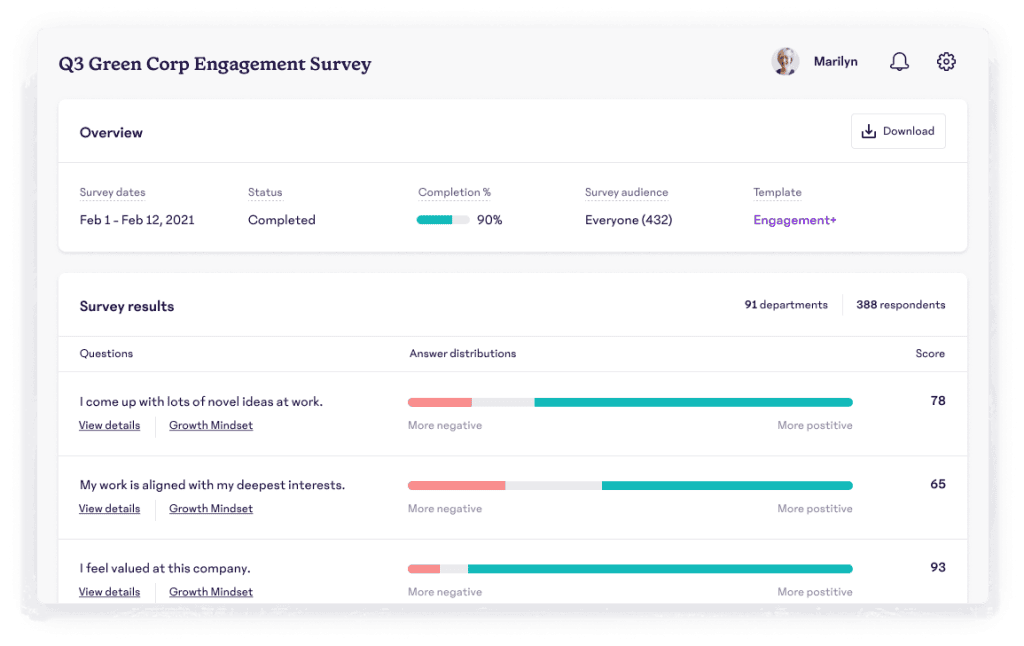Open the Engagement+ template link
1024x646 pixels.
(x=794, y=220)
